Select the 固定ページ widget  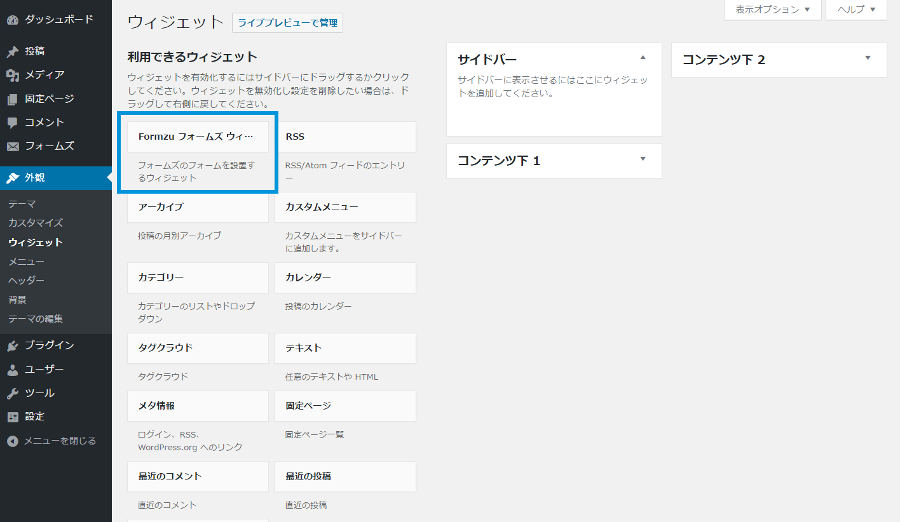[346, 406]
